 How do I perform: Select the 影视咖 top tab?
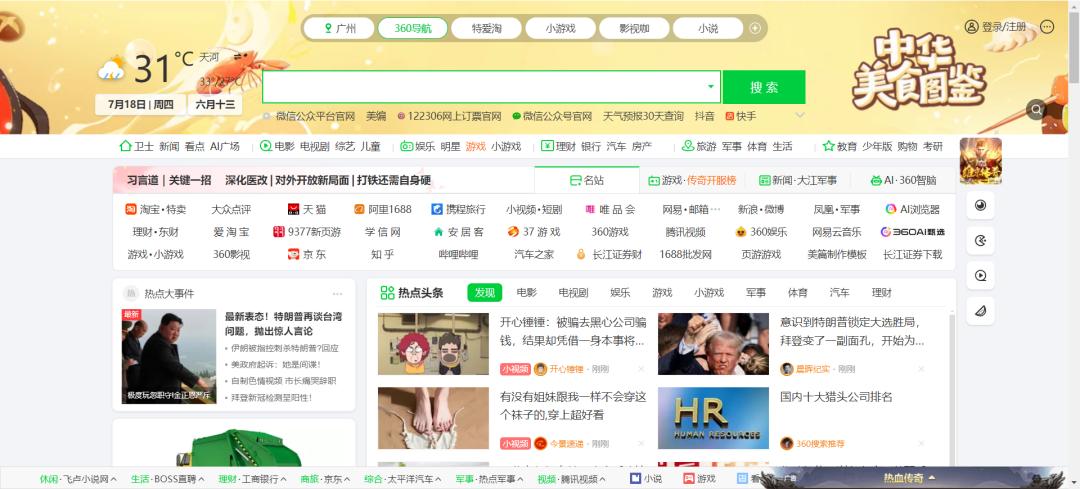[x=634, y=28]
